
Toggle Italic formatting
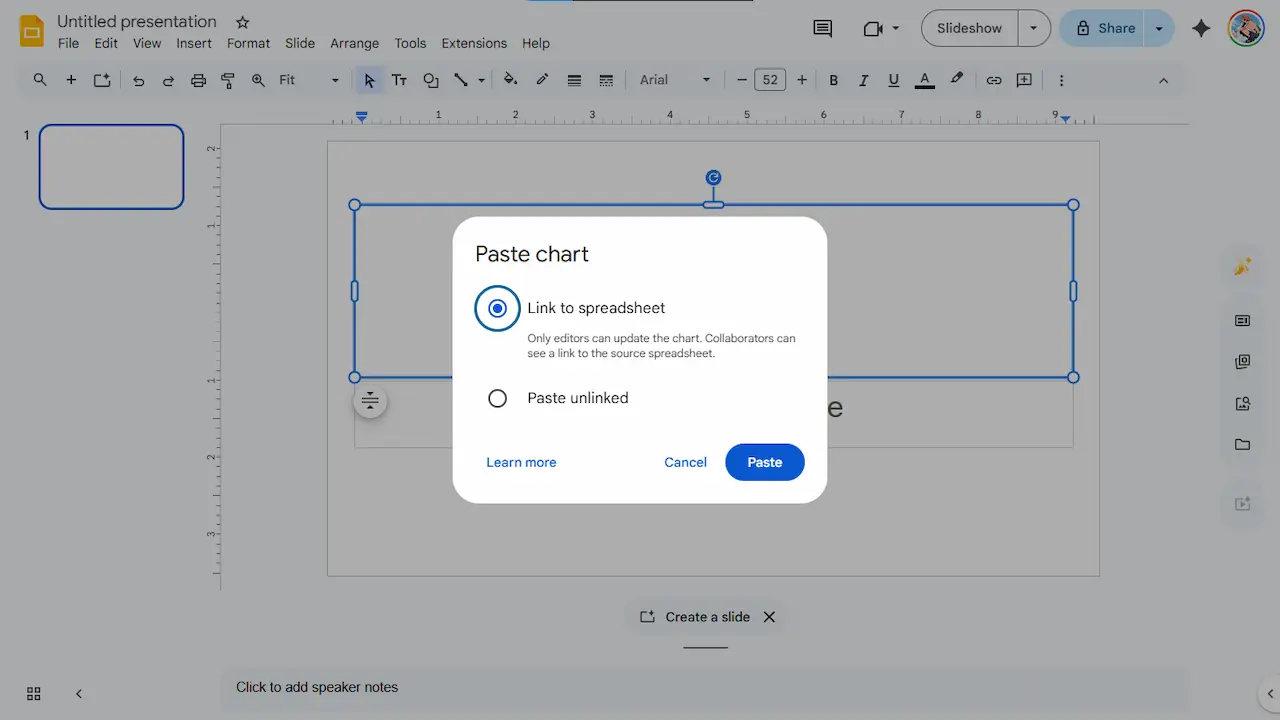(x=863, y=80)
